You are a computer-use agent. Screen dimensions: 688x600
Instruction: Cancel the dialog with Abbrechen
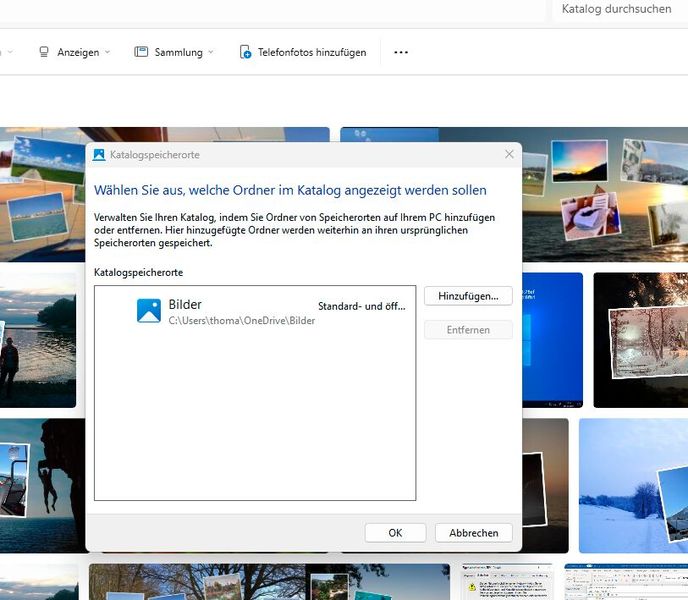(x=473, y=532)
